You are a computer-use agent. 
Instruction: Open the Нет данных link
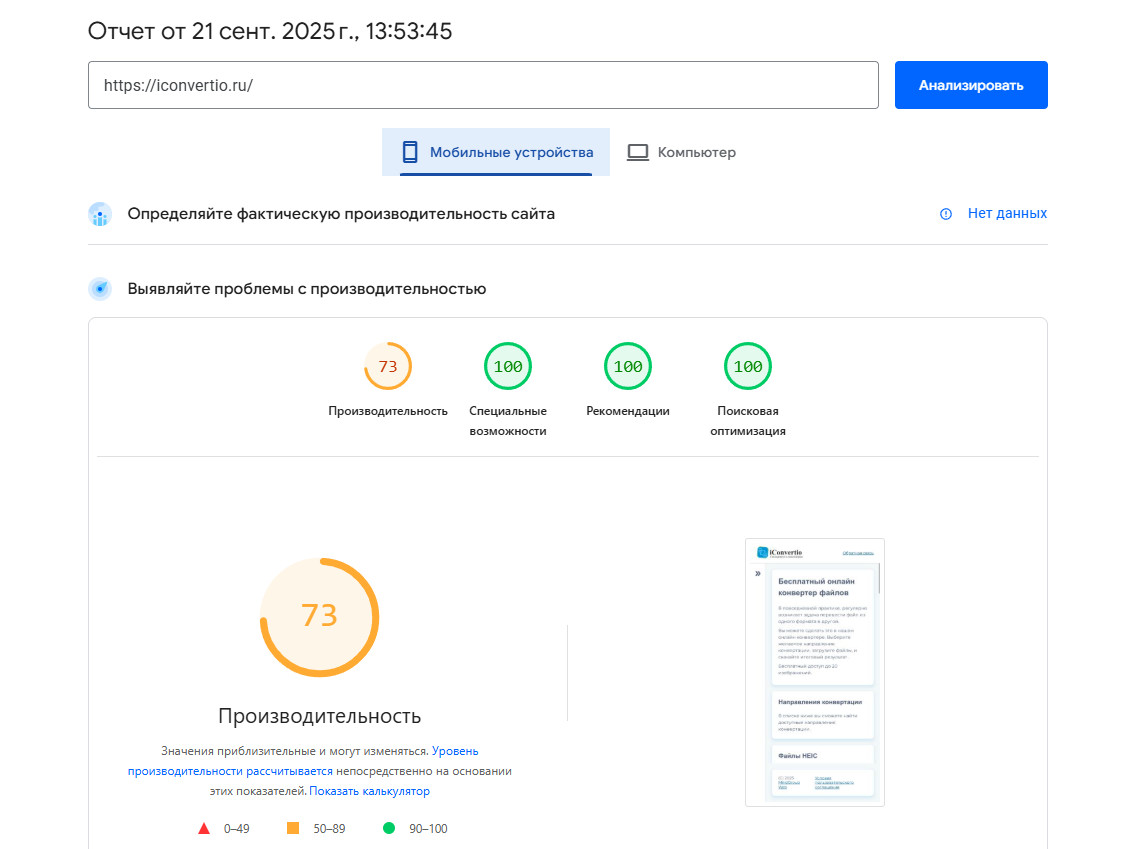(1007, 214)
